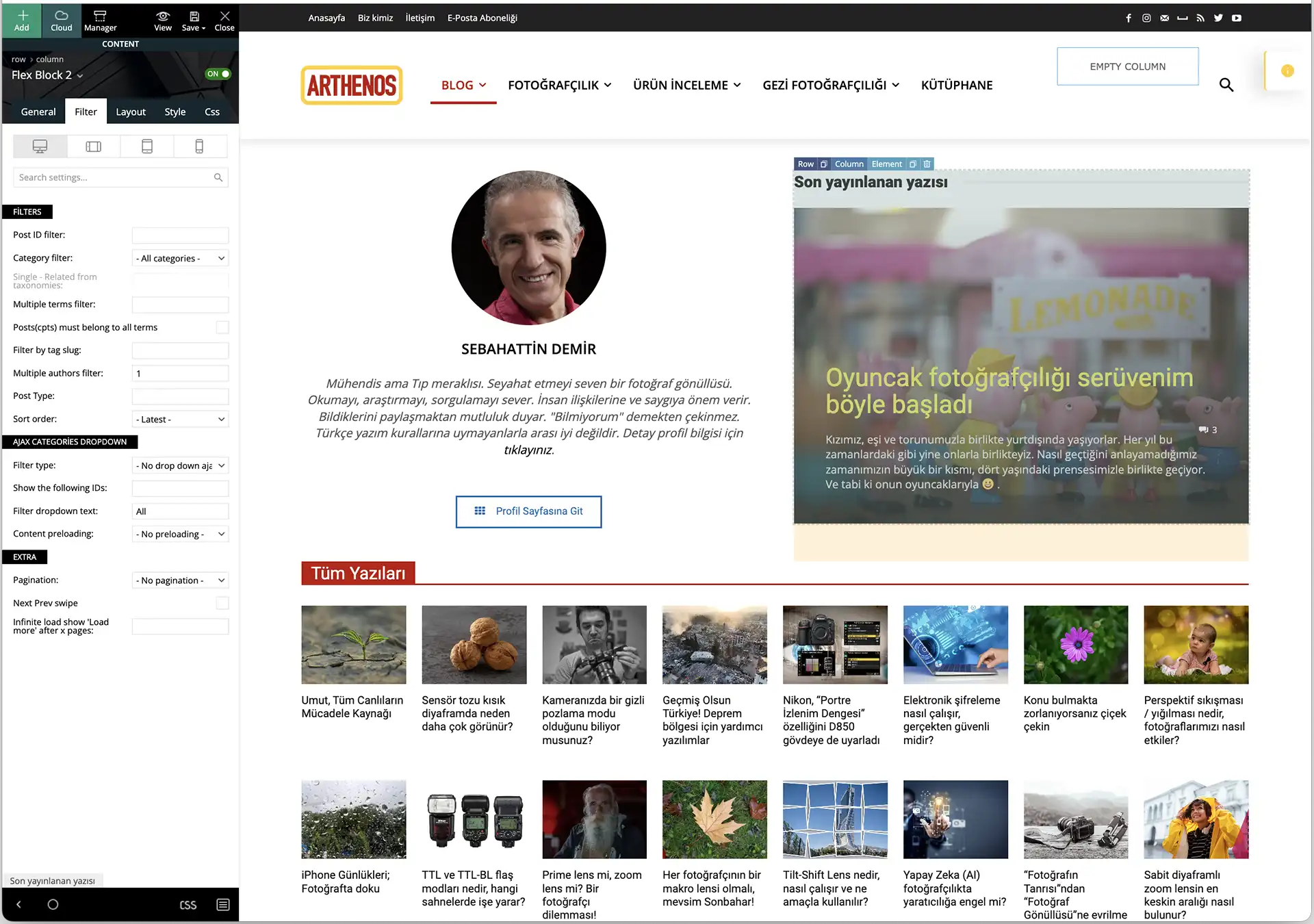Switch to the Layout tab
The height and width of the screenshot is (924, 1314).
pos(131,112)
